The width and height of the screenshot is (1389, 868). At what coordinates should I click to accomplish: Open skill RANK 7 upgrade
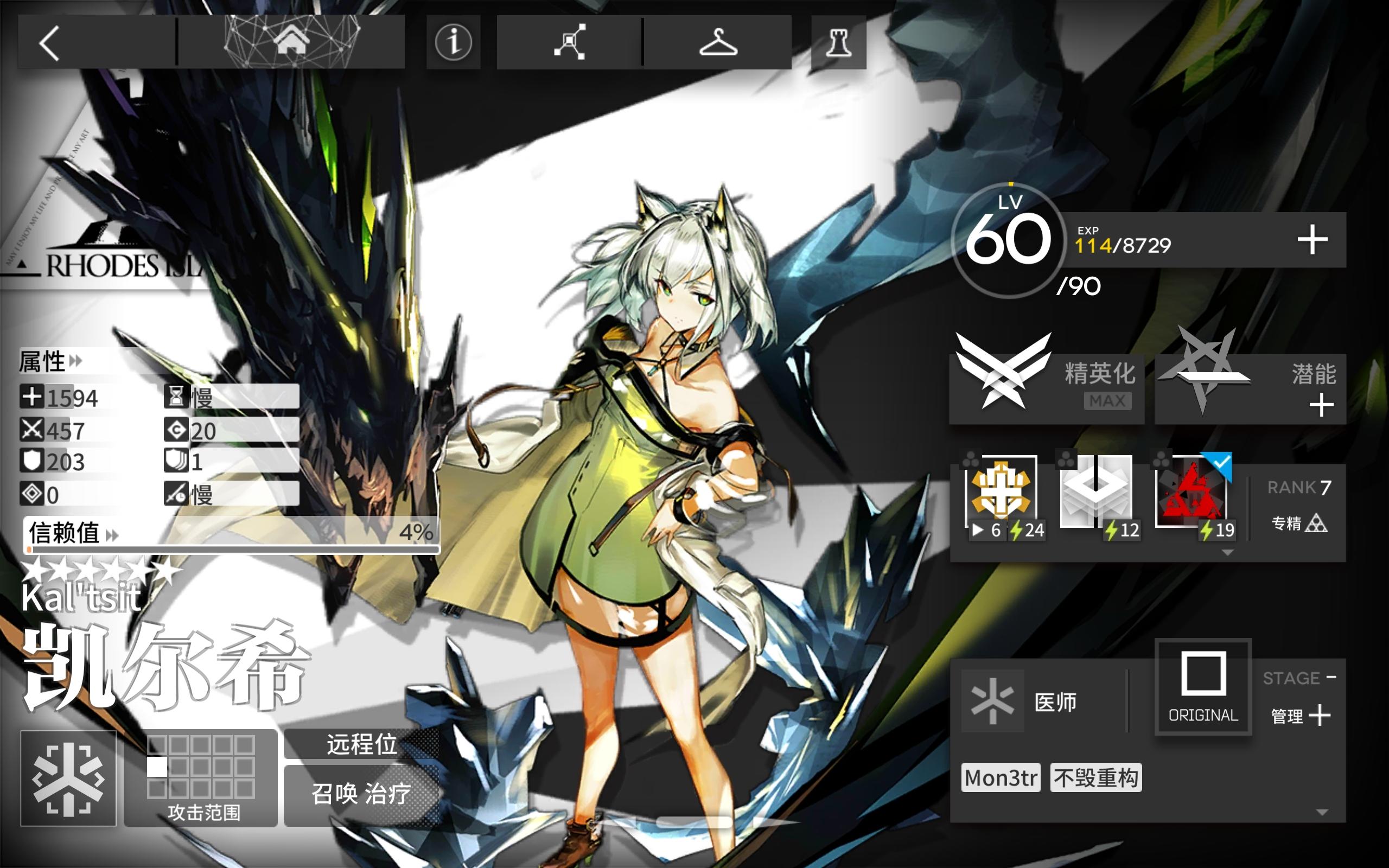click(x=1299, y=487)
